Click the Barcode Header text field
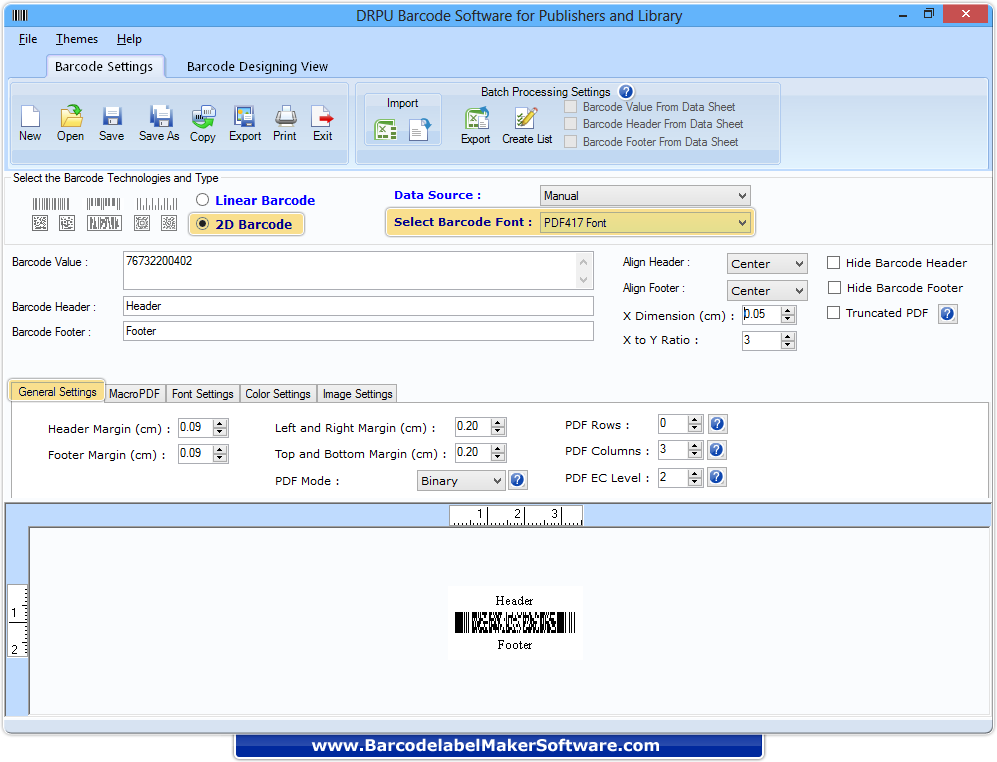This screenshot has height=762, width=997. 358,306
